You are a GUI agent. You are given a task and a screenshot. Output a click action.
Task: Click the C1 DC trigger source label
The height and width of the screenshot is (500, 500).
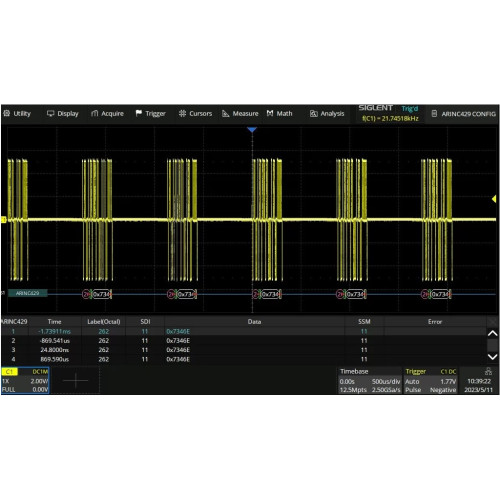click(448, 372)
